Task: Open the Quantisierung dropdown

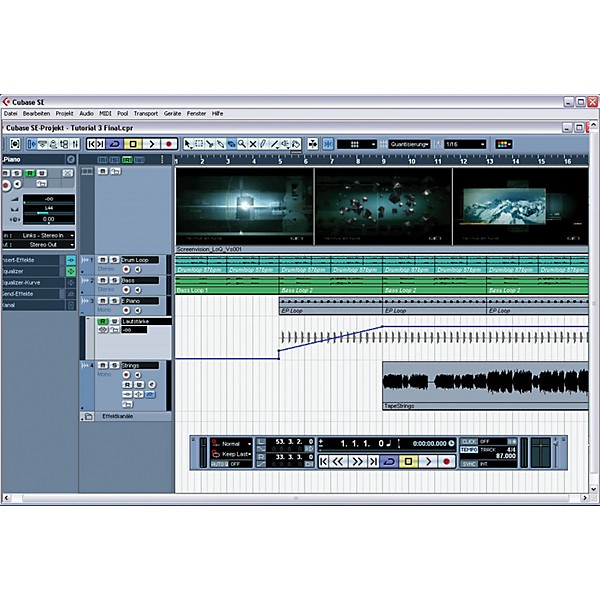Action: [x=409, y=144]
